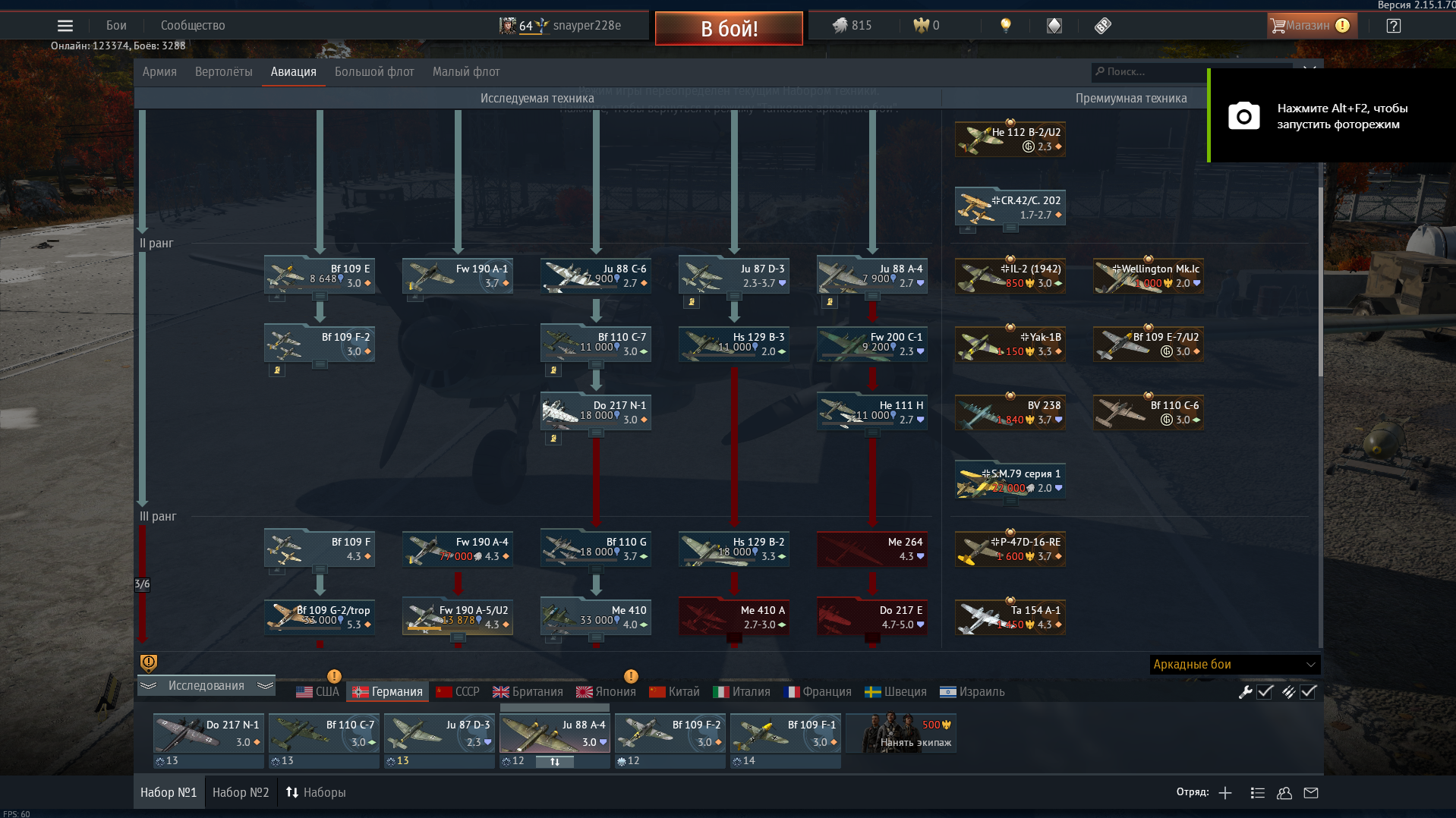
Task: Select the Ju 88 A-4 crew slot
Action: pyautogui.click(x=555, y=733)
